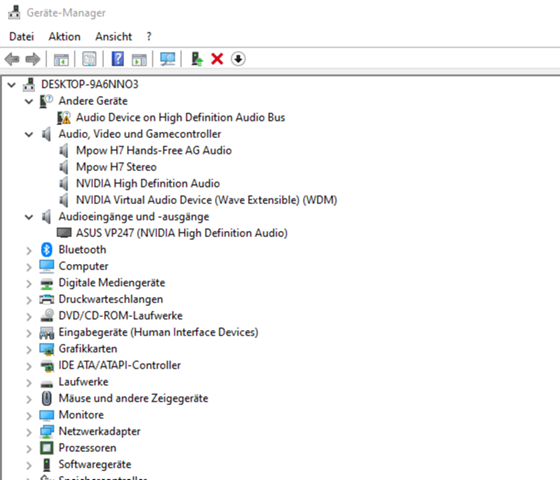This screenshot has height=480, width=560.
Task: Open the Aktion menu
Action: click(64, 36)
